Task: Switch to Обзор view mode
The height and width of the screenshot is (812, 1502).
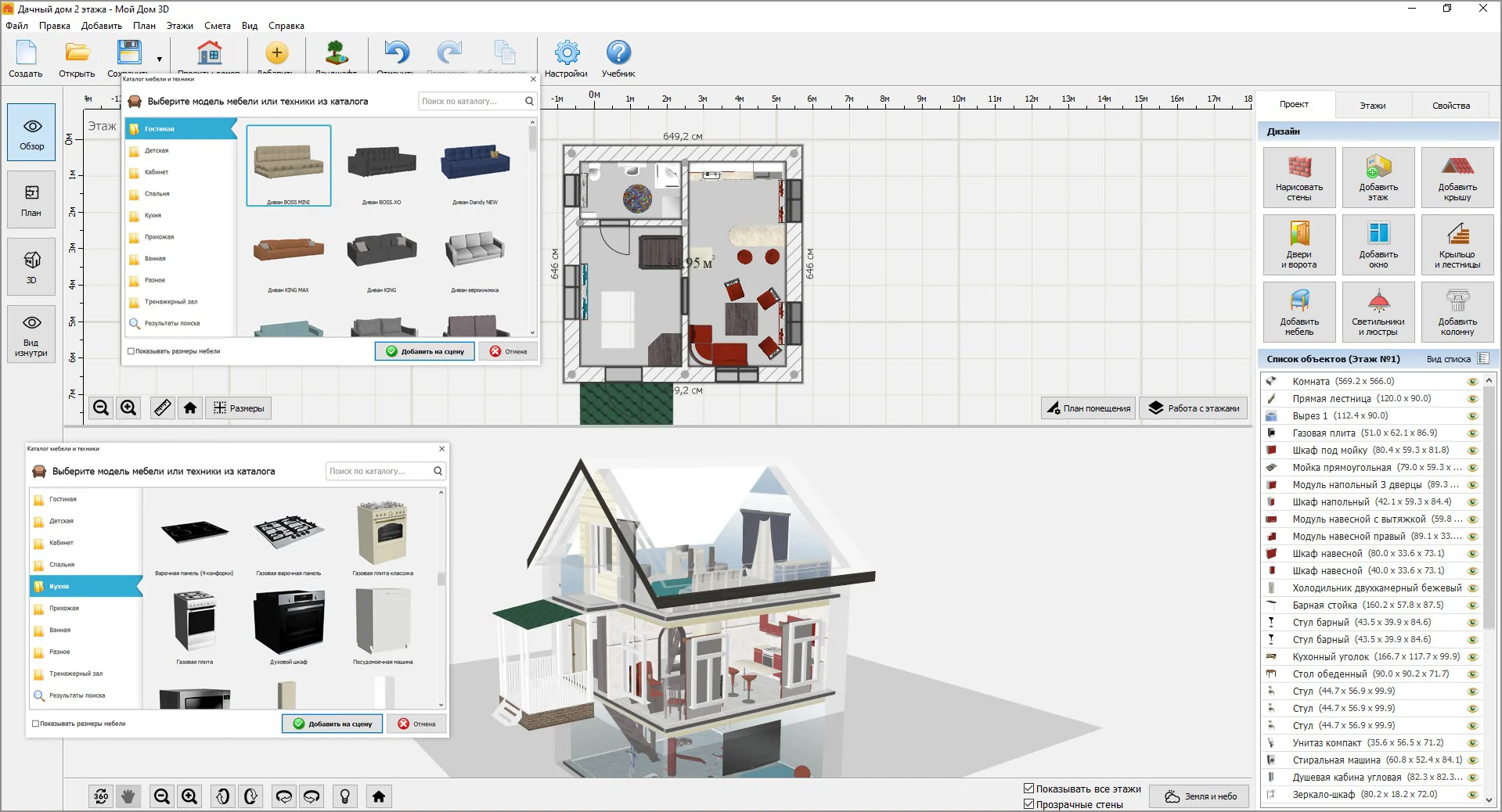Action: click(x=31, y=132)
